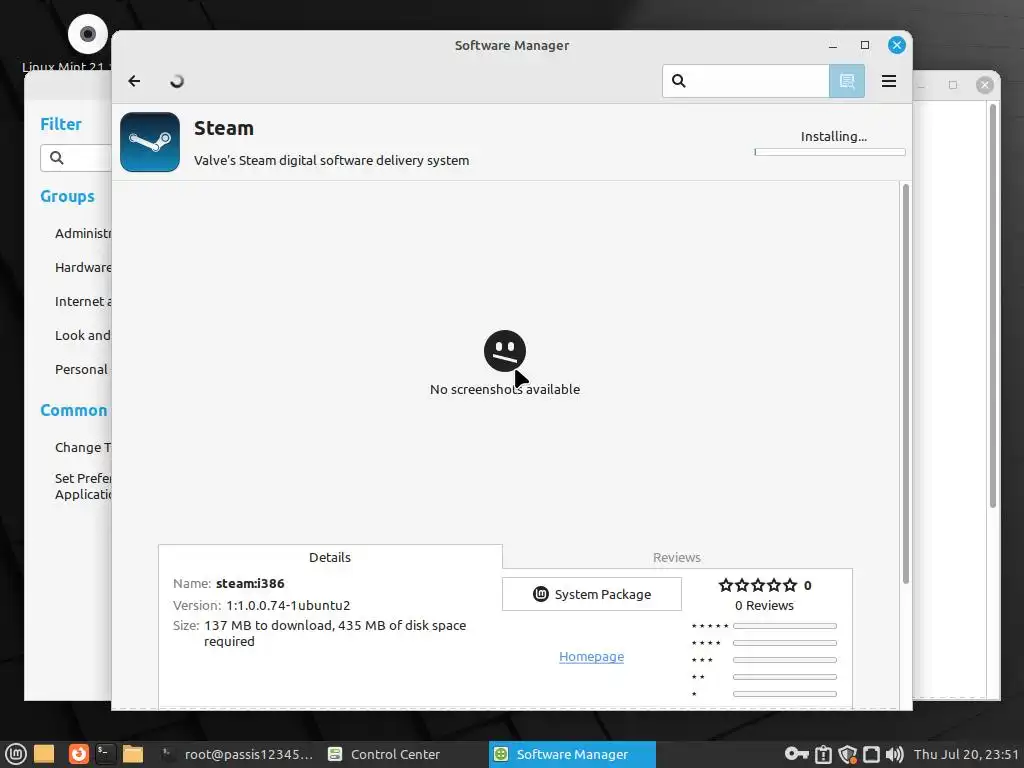The image size is (1024, 768).
Task: Click the steam:i386 package name text
Action: (x=250, y=583)
